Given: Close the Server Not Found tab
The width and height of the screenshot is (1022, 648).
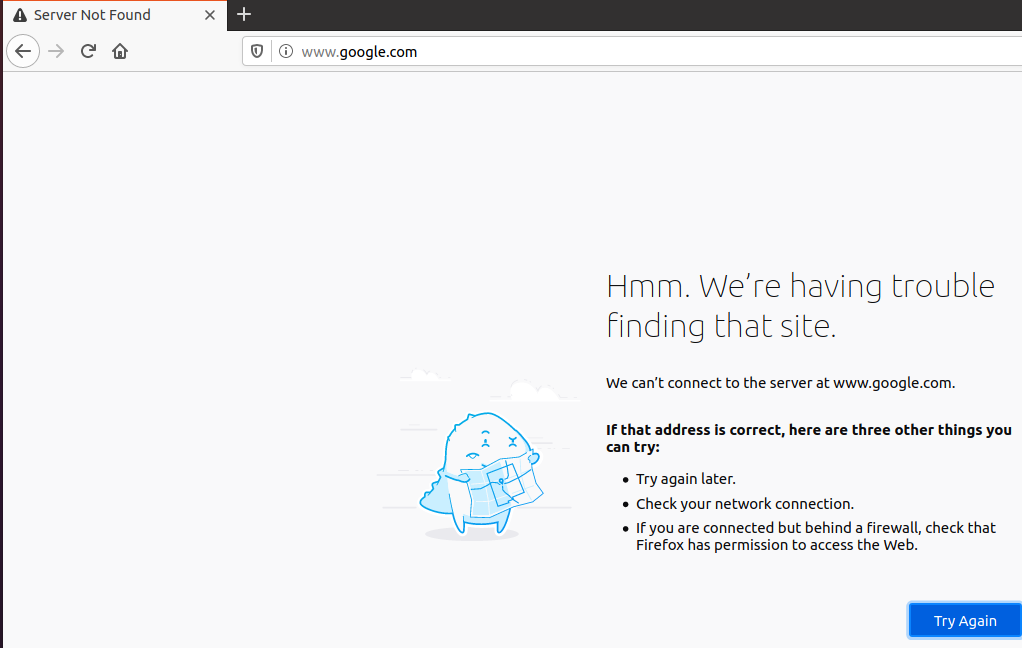Looking at the screenshot, I should [210, 15].
